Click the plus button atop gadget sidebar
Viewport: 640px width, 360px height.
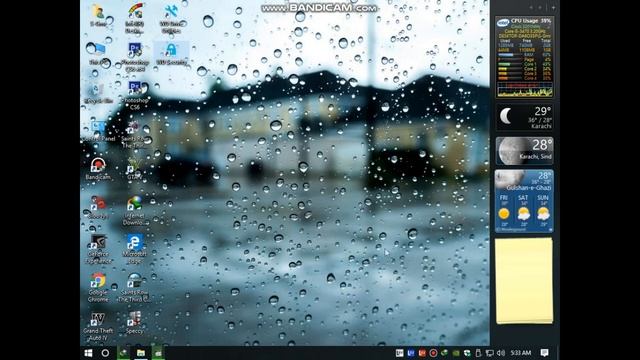[553, 7]
